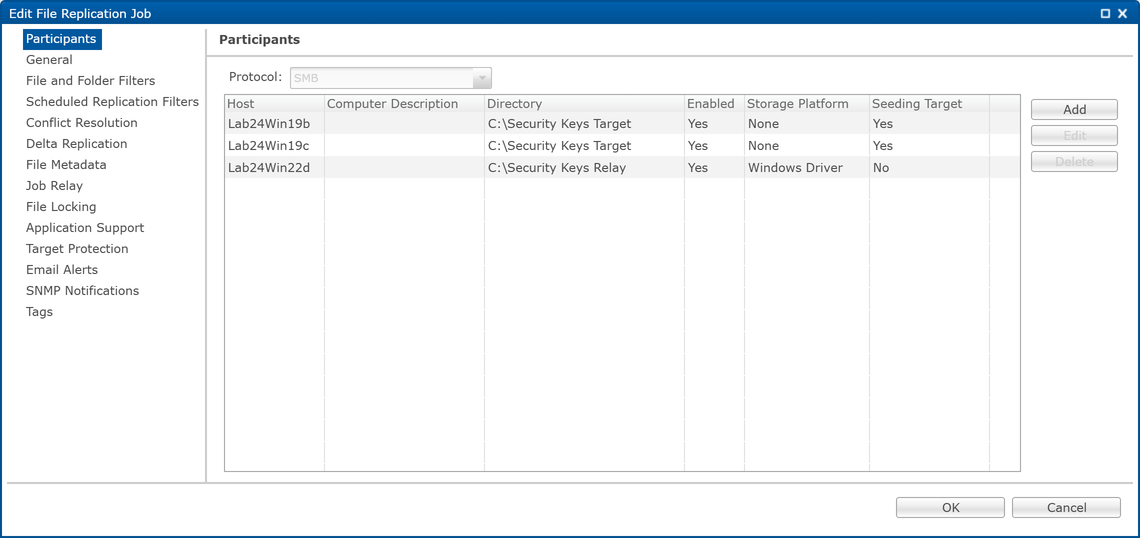The image size is (1140, 538).
Task: Select File Locking settings
Action: (x=61, y=207)
